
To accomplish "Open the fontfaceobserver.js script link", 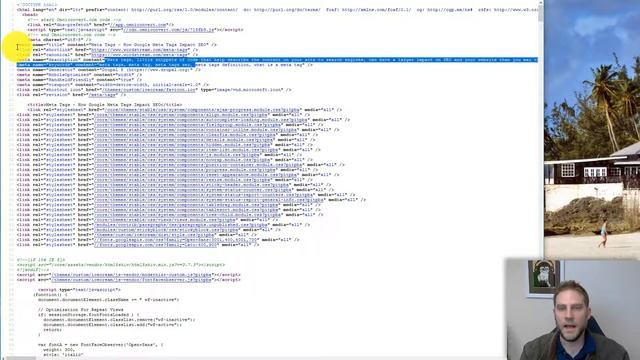I will pyautogui.click(x=131, y=280).
